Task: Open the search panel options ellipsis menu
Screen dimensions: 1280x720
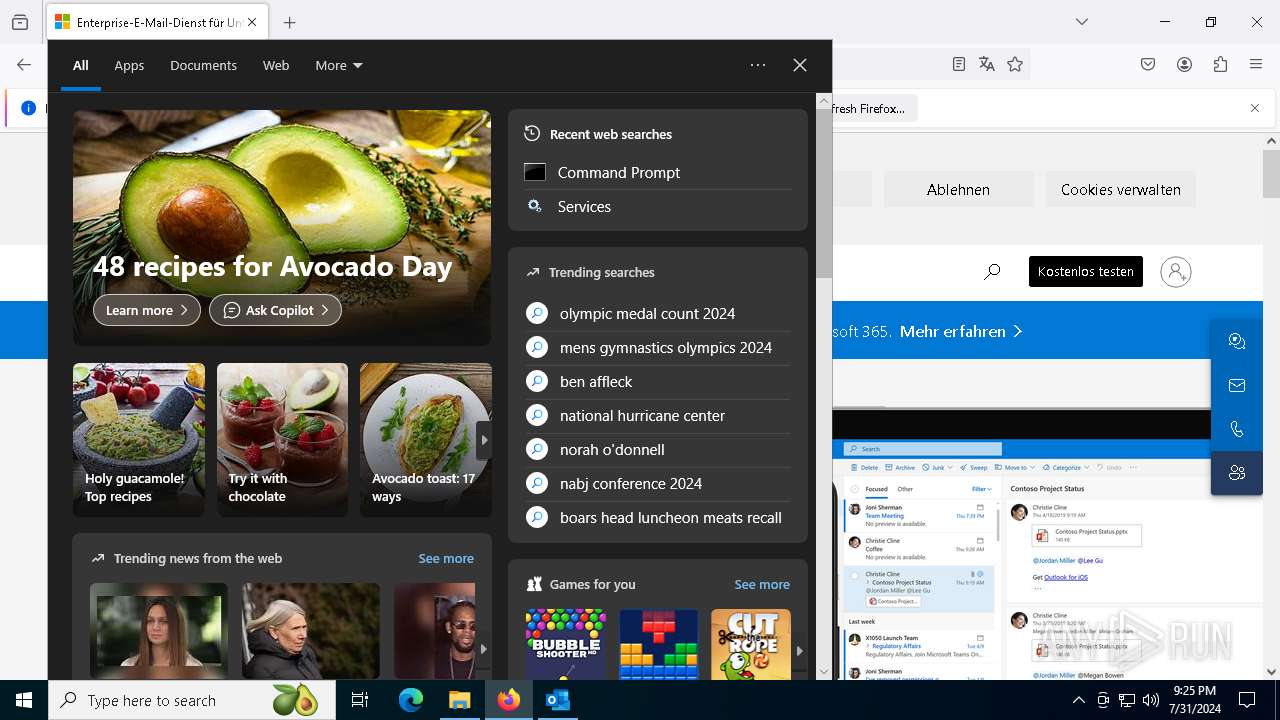Action: (758, 65)
